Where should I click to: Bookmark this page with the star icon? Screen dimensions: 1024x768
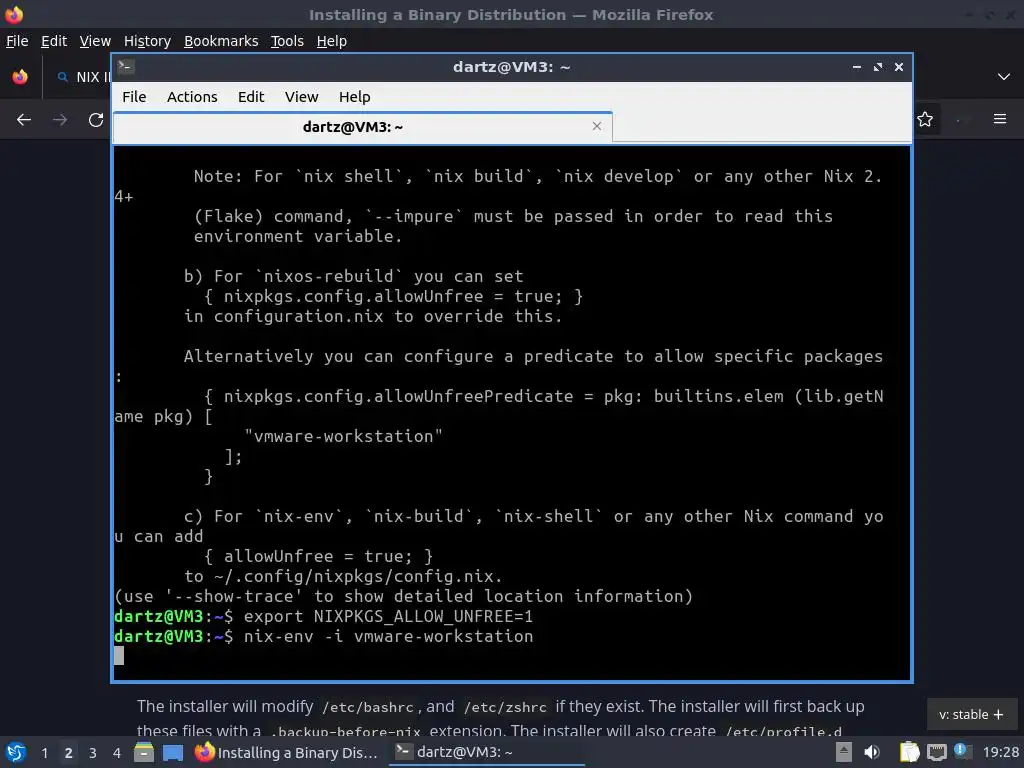(925, 120)
